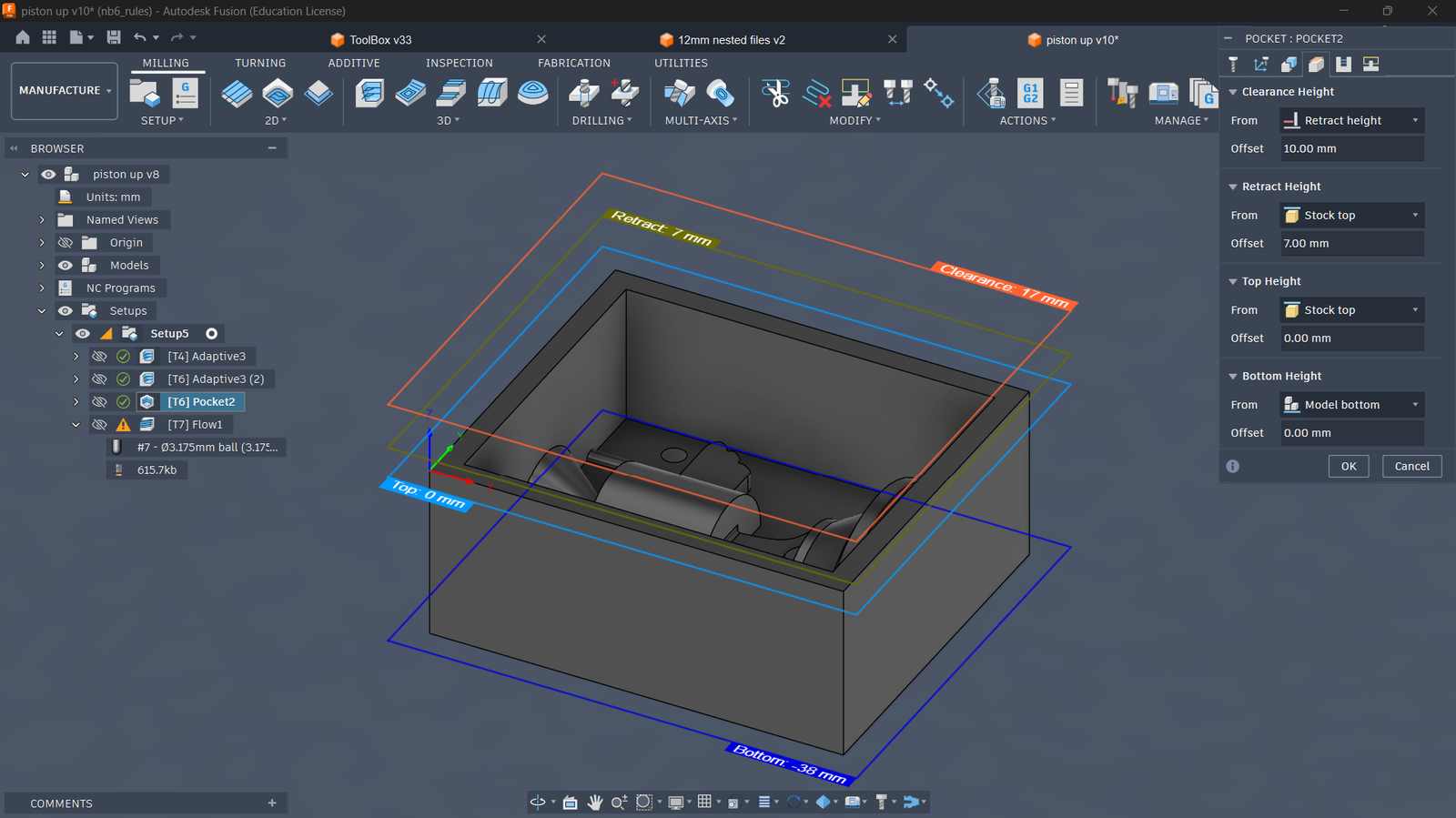Click the Swarf multi-axis icon
The width and height of the screenshot is (1456, 818).
tap(679, 93)
